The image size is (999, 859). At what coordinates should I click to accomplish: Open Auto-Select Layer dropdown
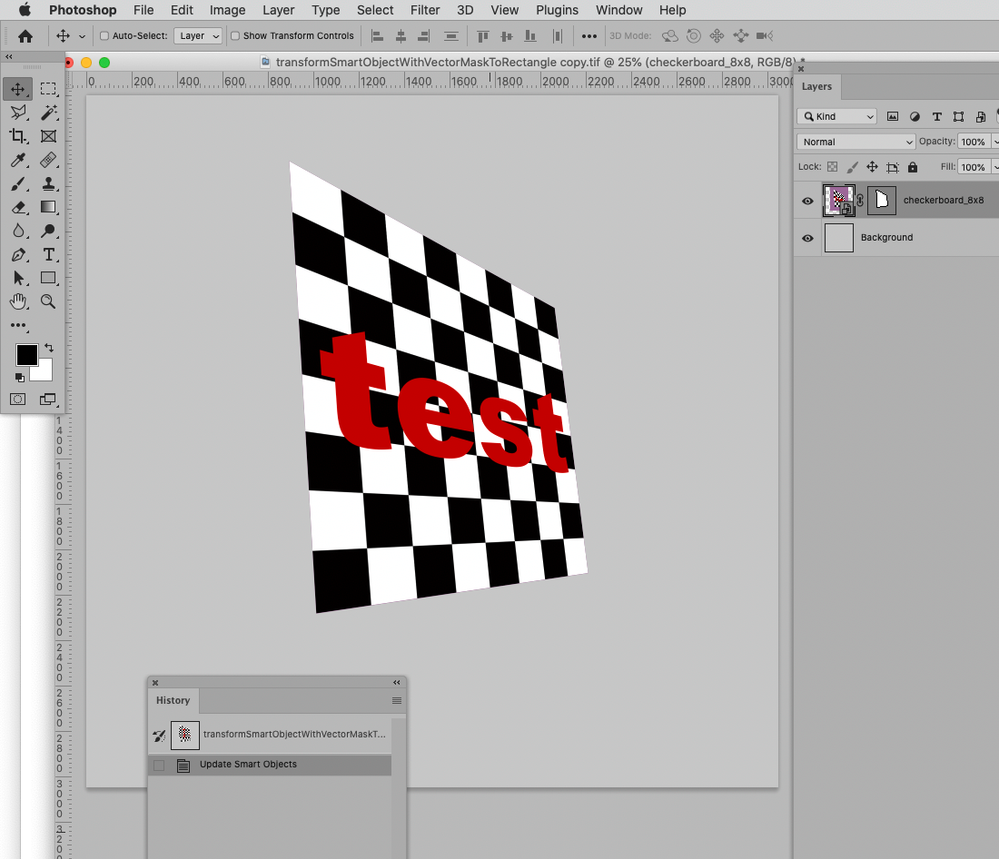[198, 36]
